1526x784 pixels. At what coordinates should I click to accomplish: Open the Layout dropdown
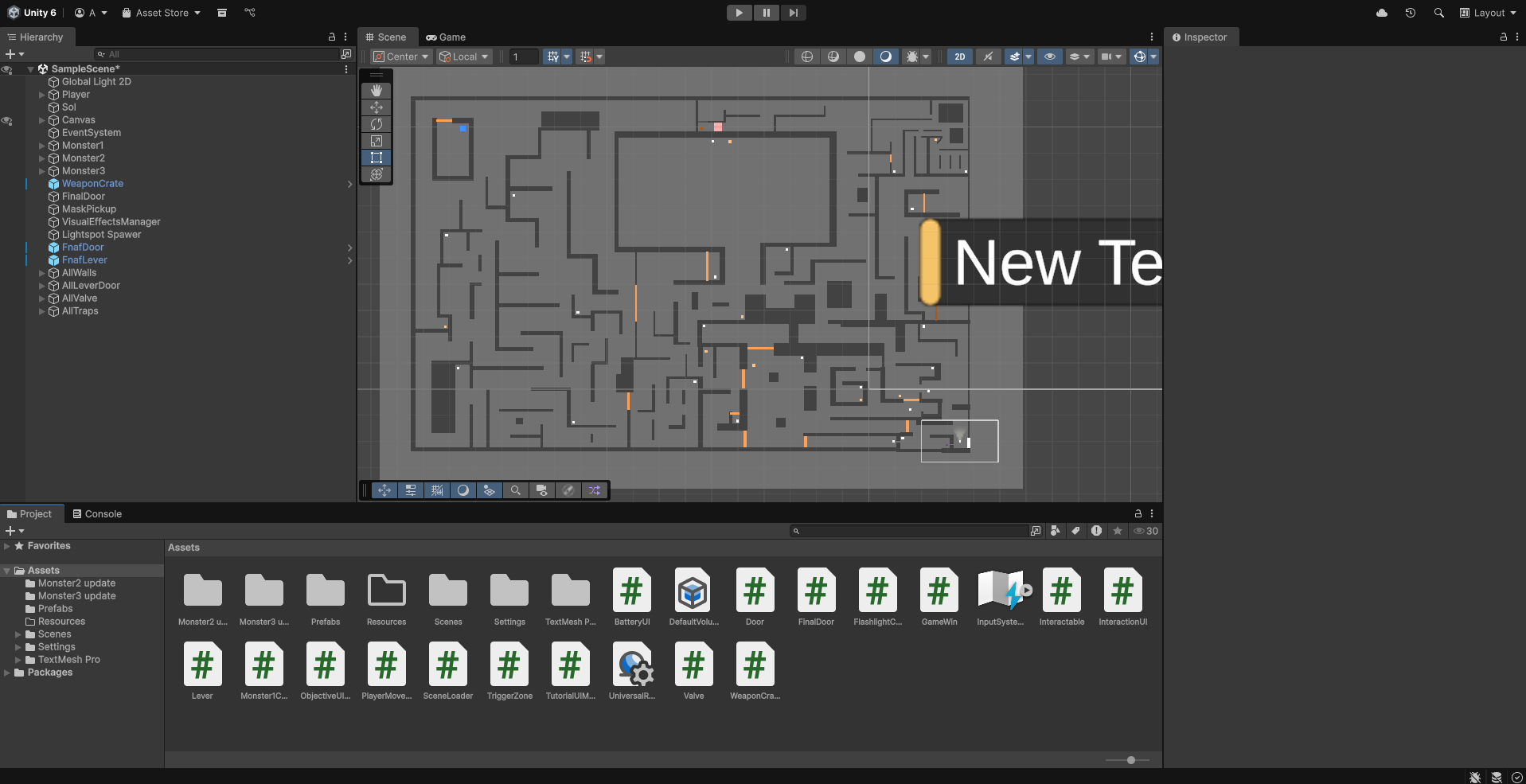pos(1488,13)
